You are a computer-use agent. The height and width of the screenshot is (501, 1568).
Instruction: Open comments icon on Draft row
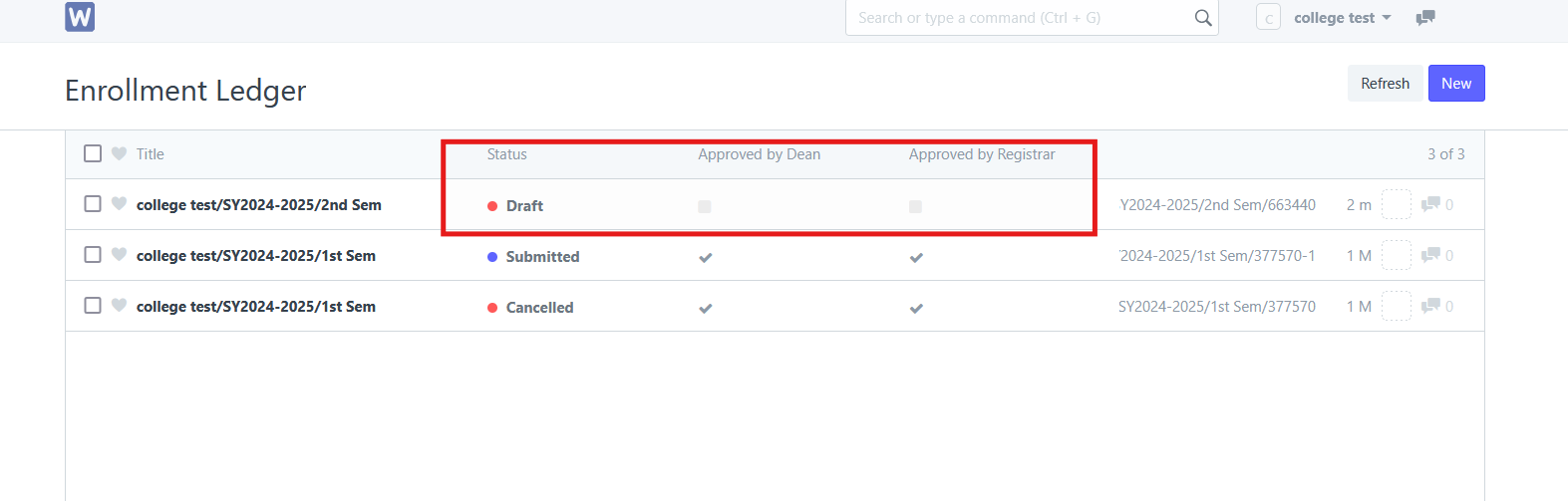[1430, 204]
